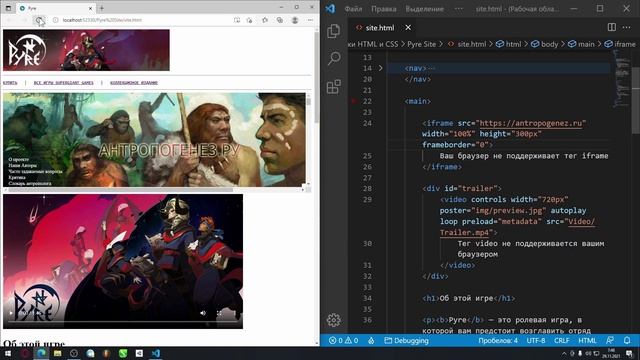
Task: Select the iframe breadcrumb
Action: 620,44
